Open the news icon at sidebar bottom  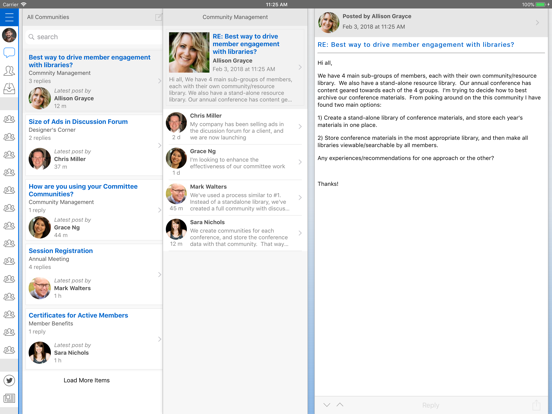pos(9,398)
